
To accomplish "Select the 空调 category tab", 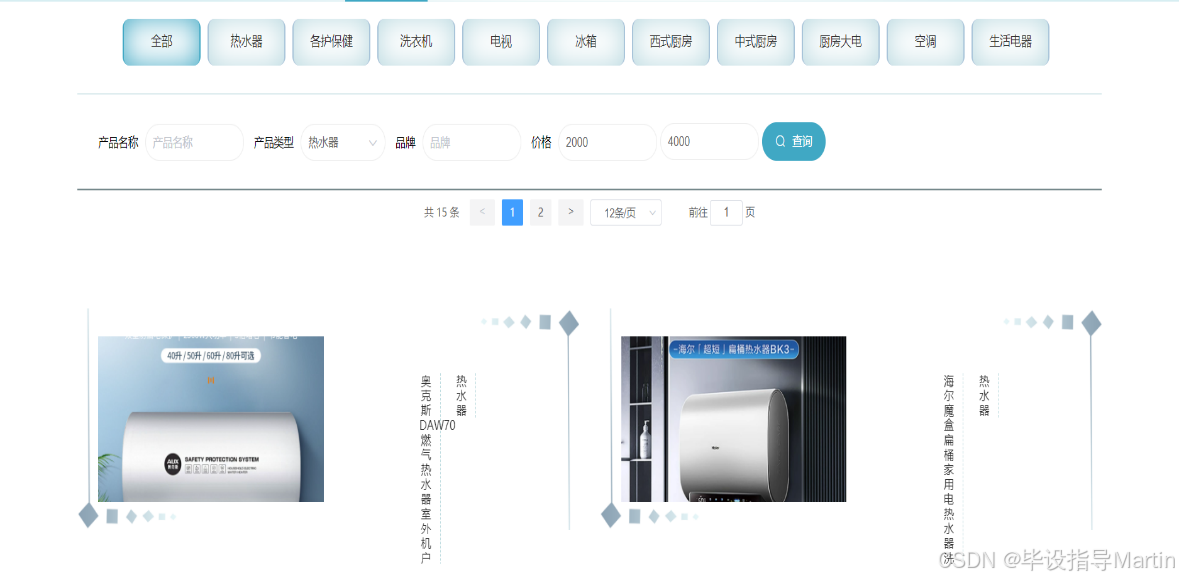I will click(x=926, y=42).
